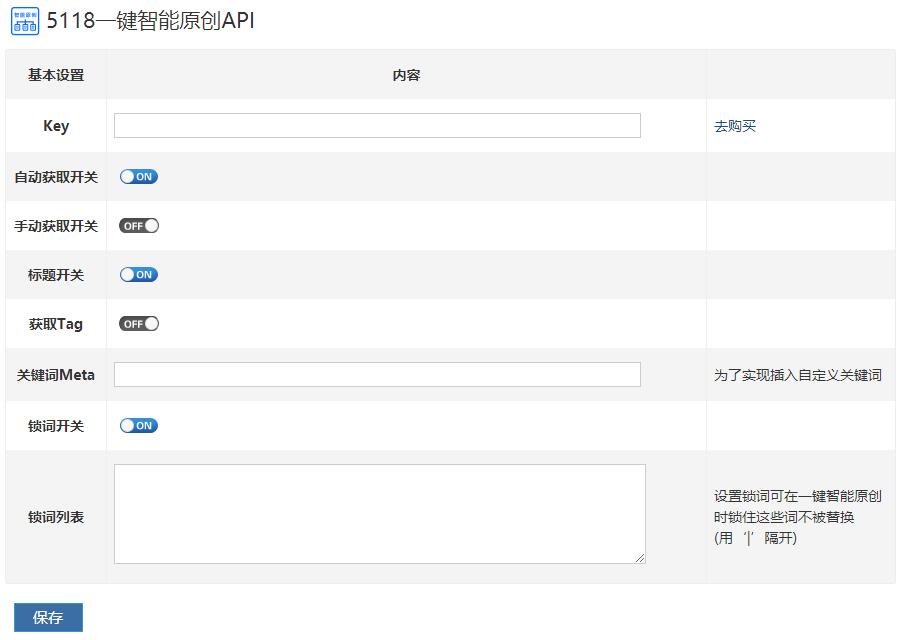The height and width of the screenshot is (640, 901).
Task: Open the 去购买 purchase link
Action: pos(734,126)
